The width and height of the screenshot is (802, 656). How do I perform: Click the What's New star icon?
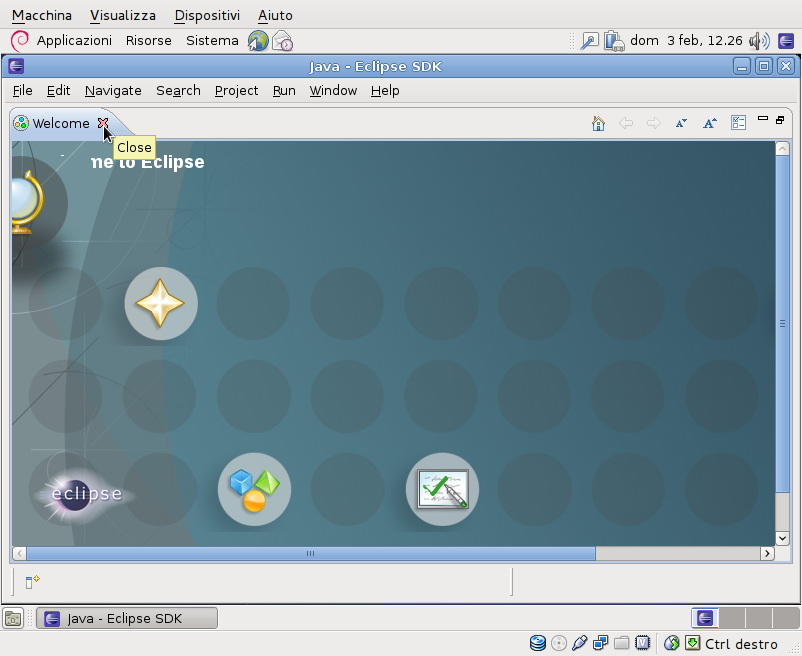coord(161,303)
